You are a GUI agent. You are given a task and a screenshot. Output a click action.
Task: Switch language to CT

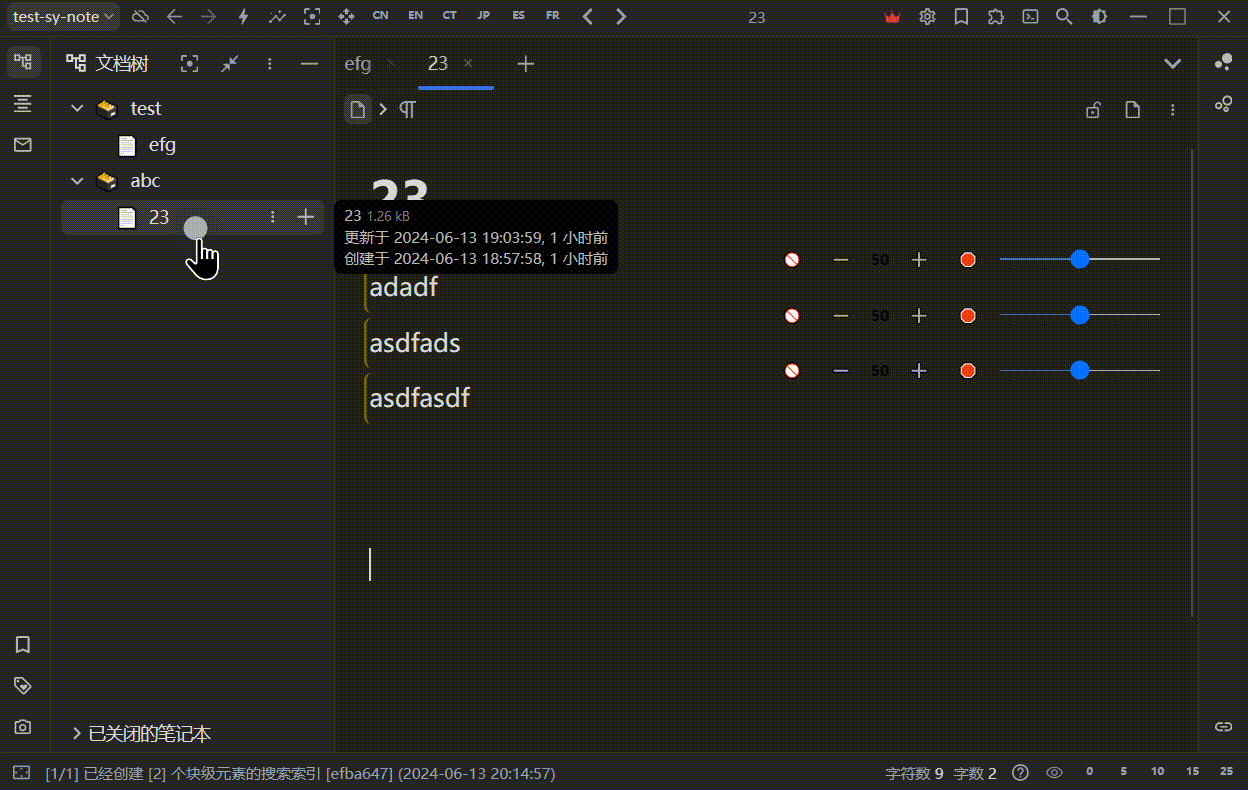pyautogui.click(x=449, y=17)
